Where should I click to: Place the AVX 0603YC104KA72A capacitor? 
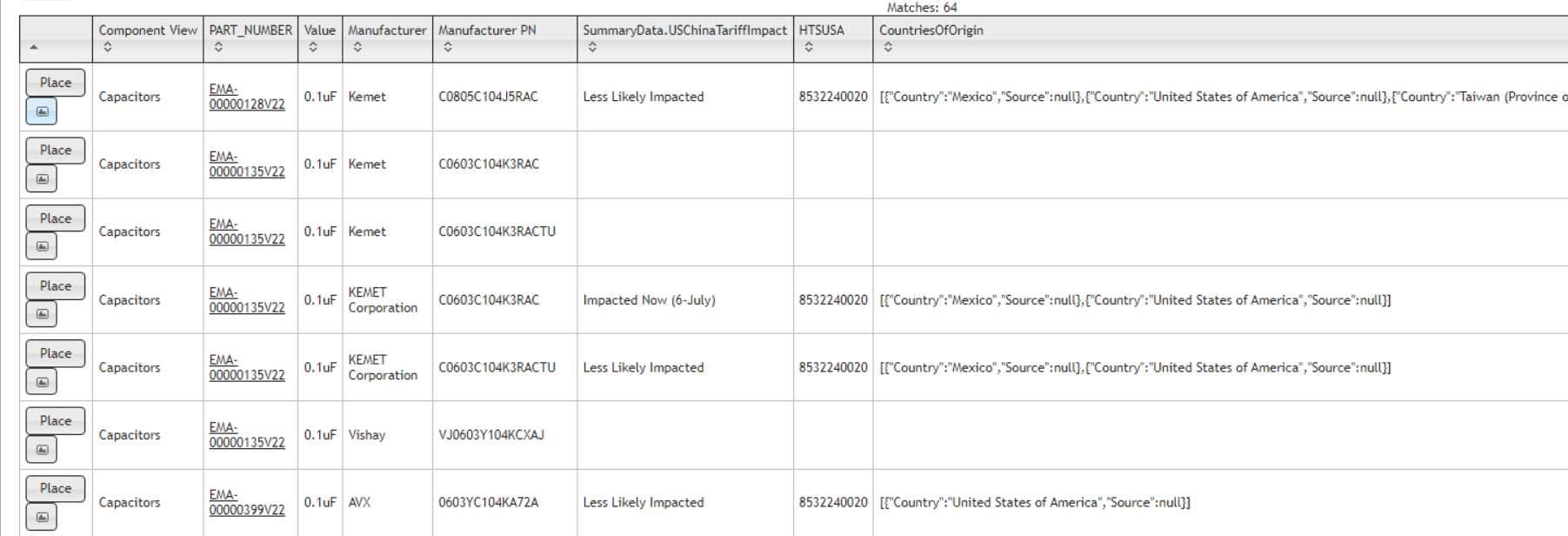pos(56,488)
